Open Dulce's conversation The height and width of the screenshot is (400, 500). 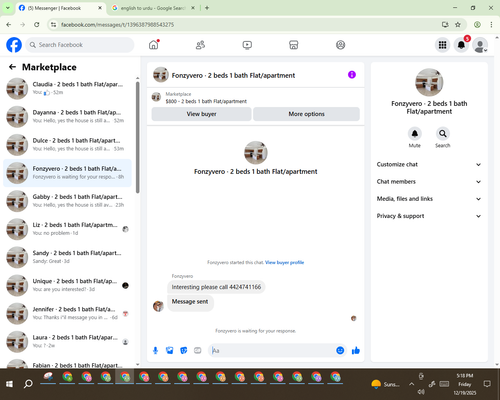tap(67, 145)
